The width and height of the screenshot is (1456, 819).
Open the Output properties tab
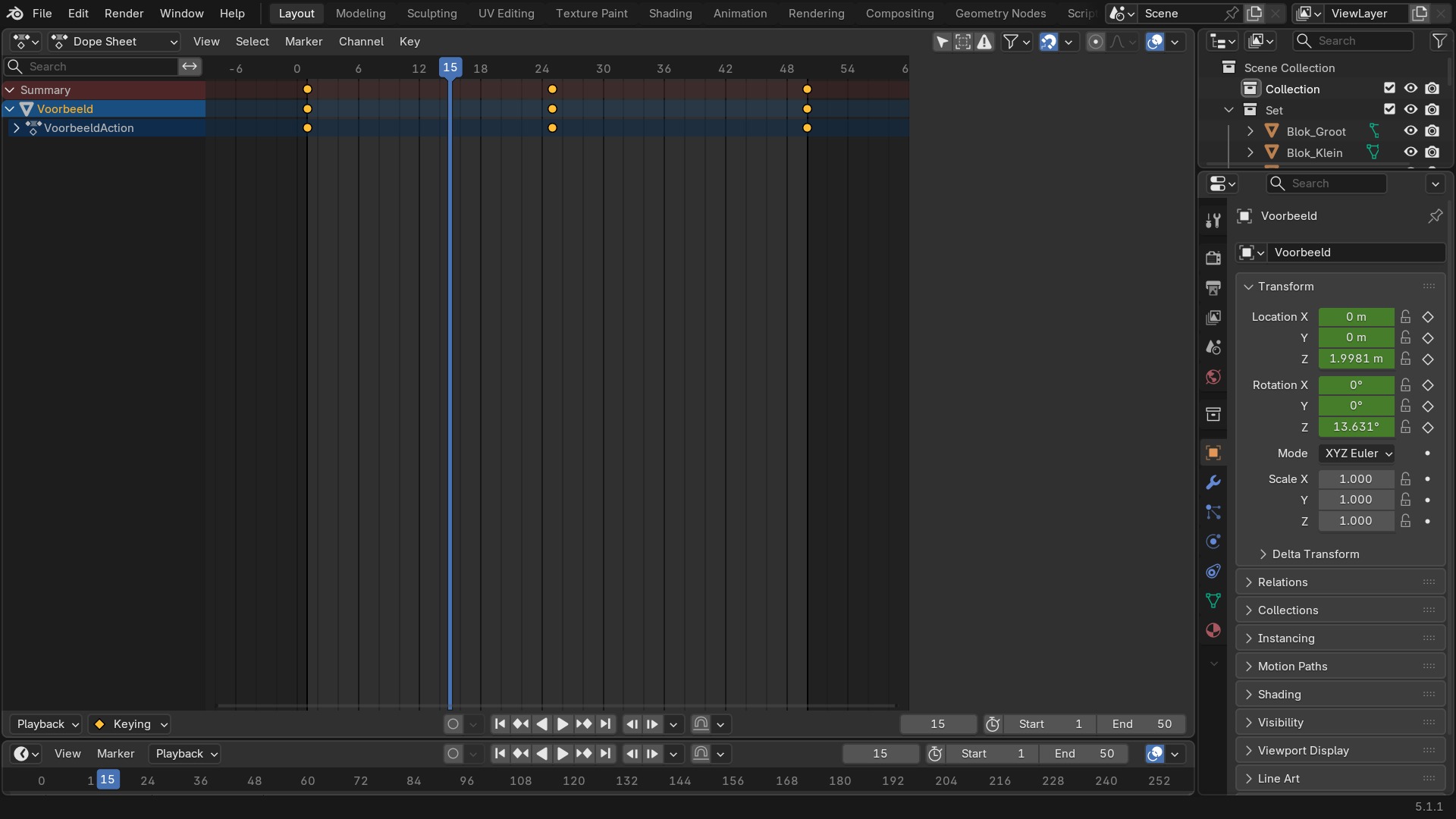1213,288
